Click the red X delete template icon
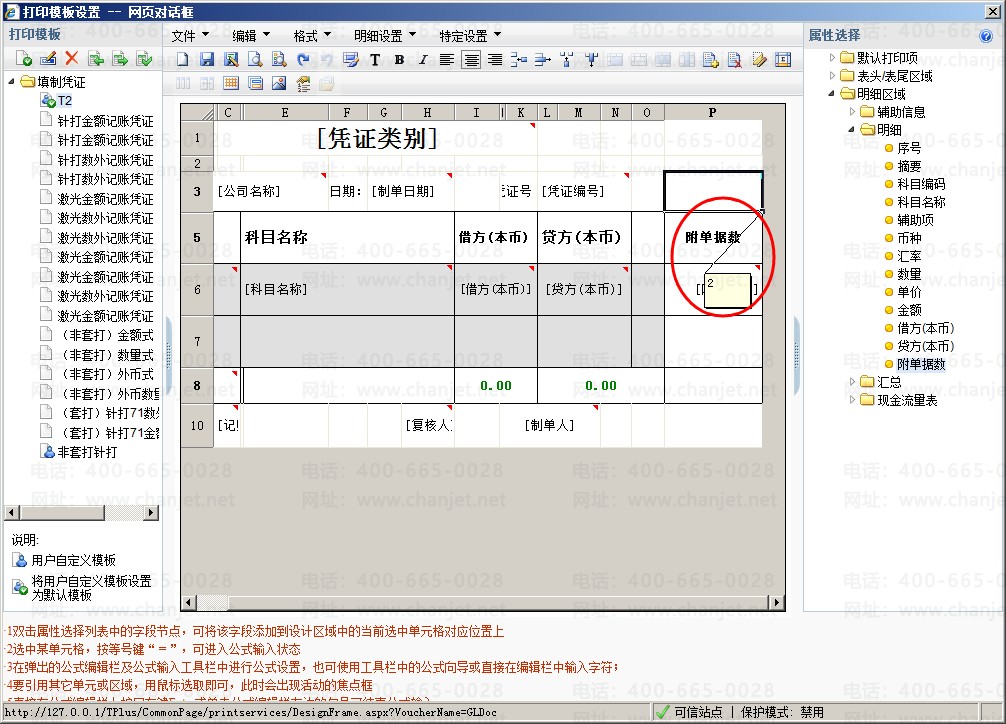This screenshot has height=724, width=1006. point(71,59)
